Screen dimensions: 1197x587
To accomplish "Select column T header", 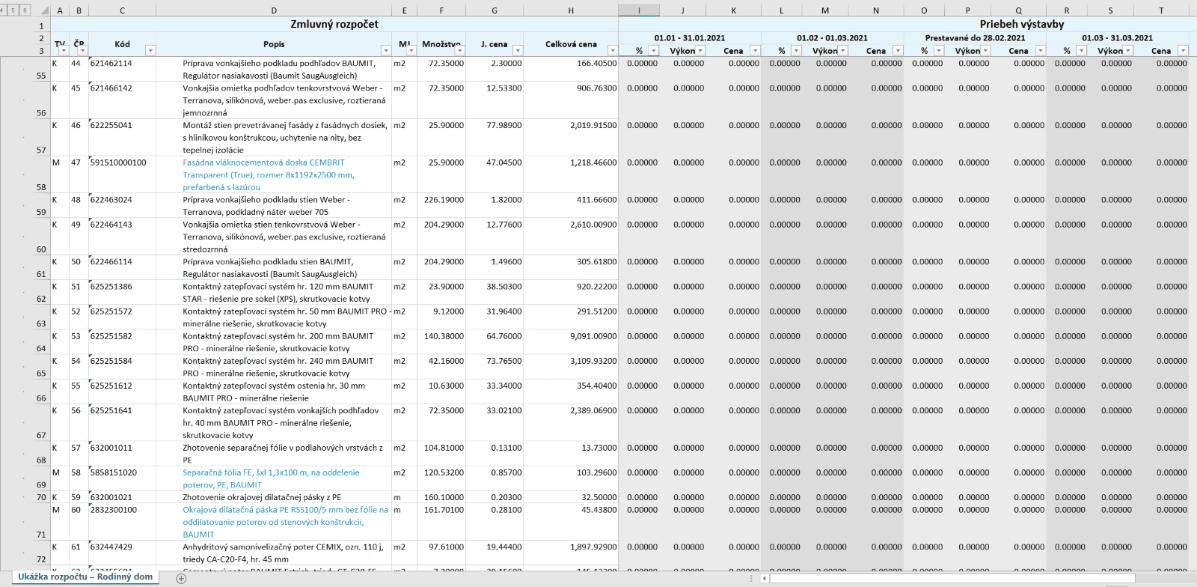I will tap(1161, 11).
